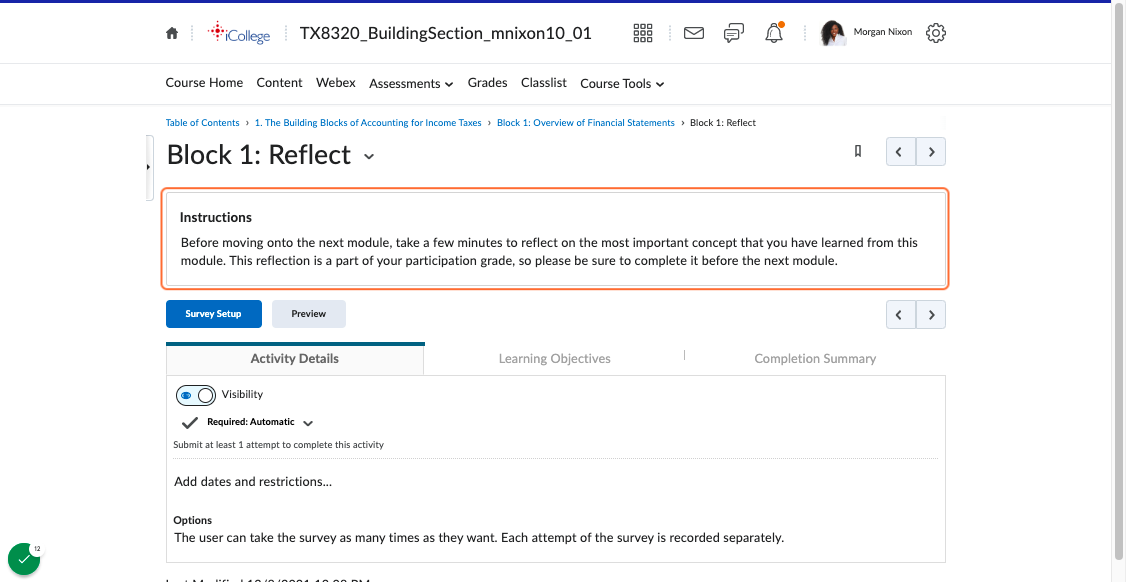Toggle the Visibility switch
The height and width of the screenshot is (582, 1126).
click(x=195, y=395)
